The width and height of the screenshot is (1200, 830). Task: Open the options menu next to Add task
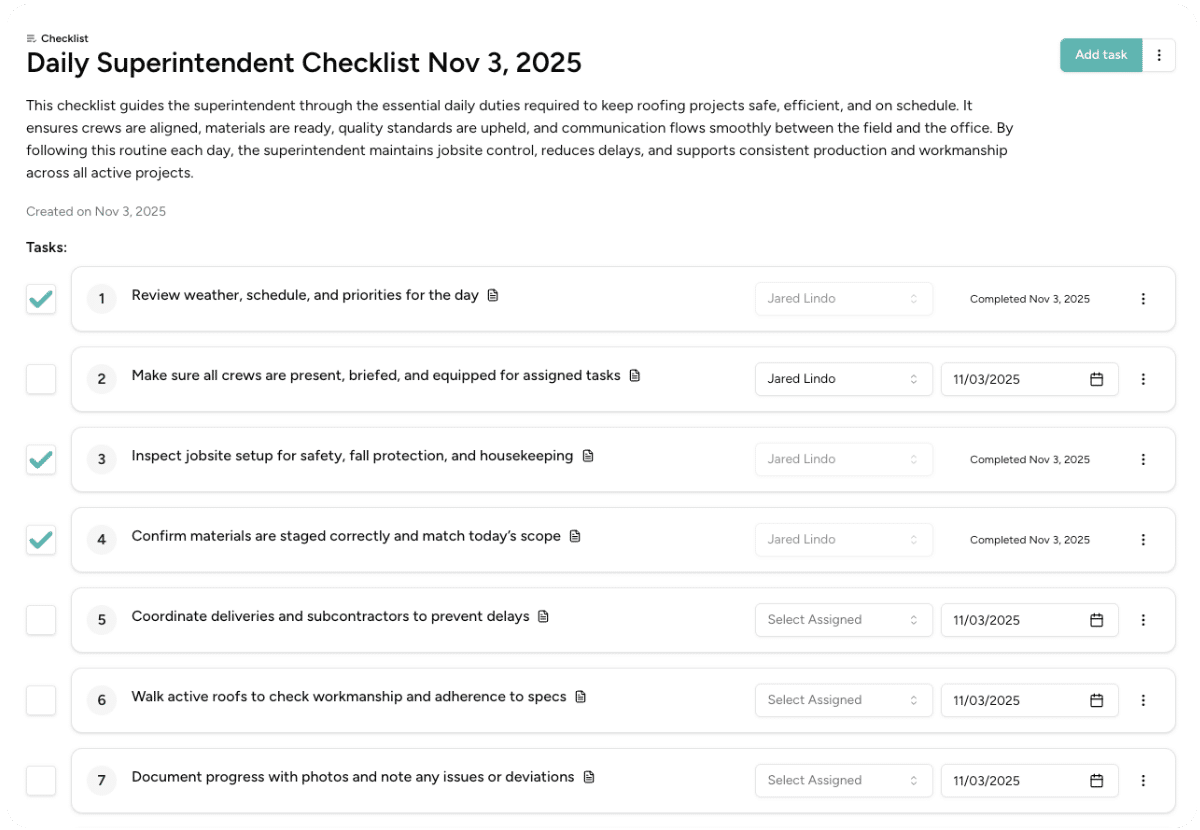1159,55
